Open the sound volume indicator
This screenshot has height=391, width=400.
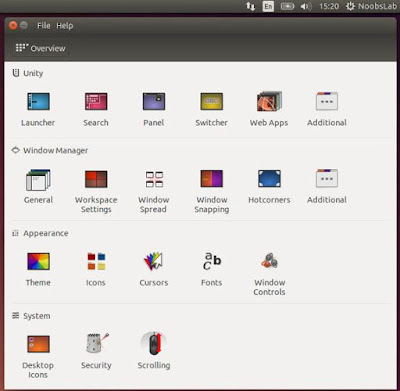pyautogui.click(x=306, y=6)
